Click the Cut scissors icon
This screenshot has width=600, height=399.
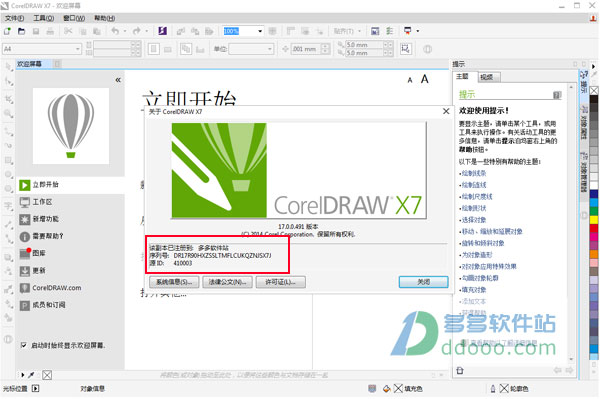click(68, 31)
